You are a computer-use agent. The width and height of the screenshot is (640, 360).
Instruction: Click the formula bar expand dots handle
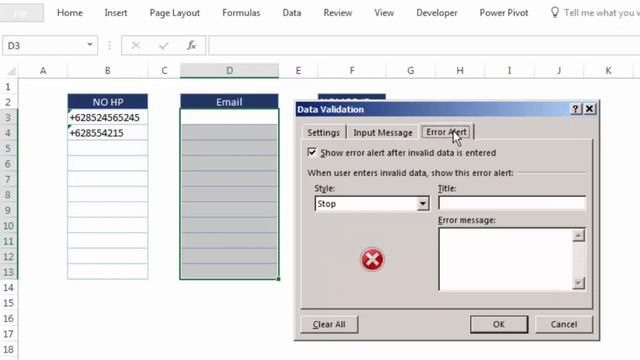[109, 45]
